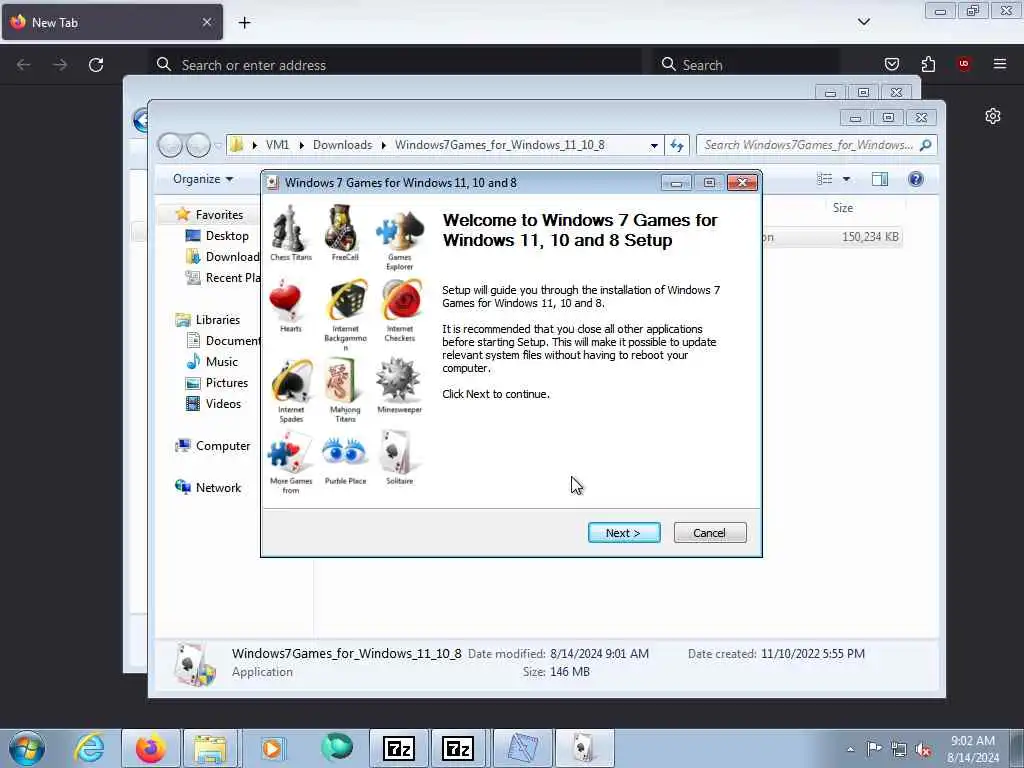The height and width of the screenshot is (768, 1024).
Task: Click the Internet Checkers icon
Action: [x=402, y=300]
